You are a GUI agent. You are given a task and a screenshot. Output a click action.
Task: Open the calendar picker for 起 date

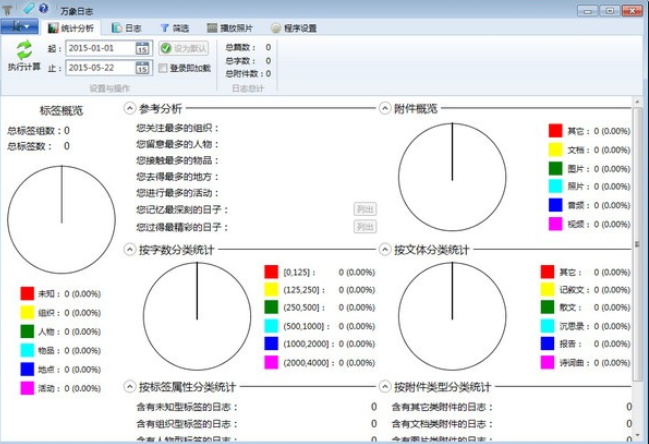coord(142,48)
